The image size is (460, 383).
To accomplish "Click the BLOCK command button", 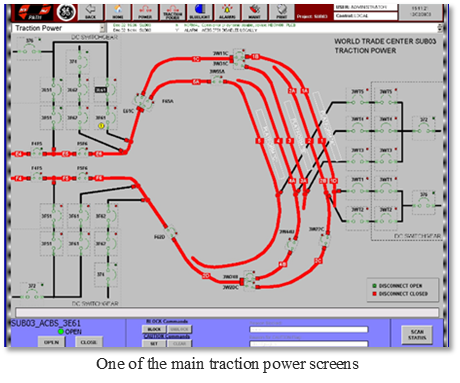I will pyautogui.click(x=154, y=329).
